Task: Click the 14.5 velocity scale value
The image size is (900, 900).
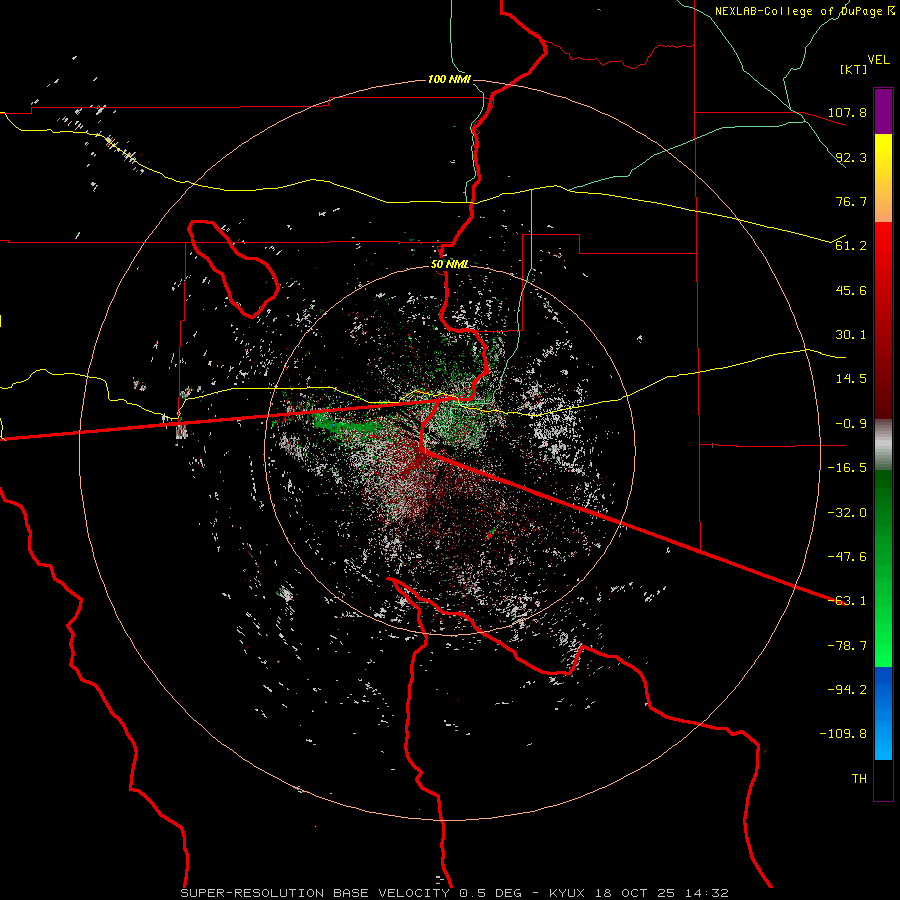Action: (851, 379)
